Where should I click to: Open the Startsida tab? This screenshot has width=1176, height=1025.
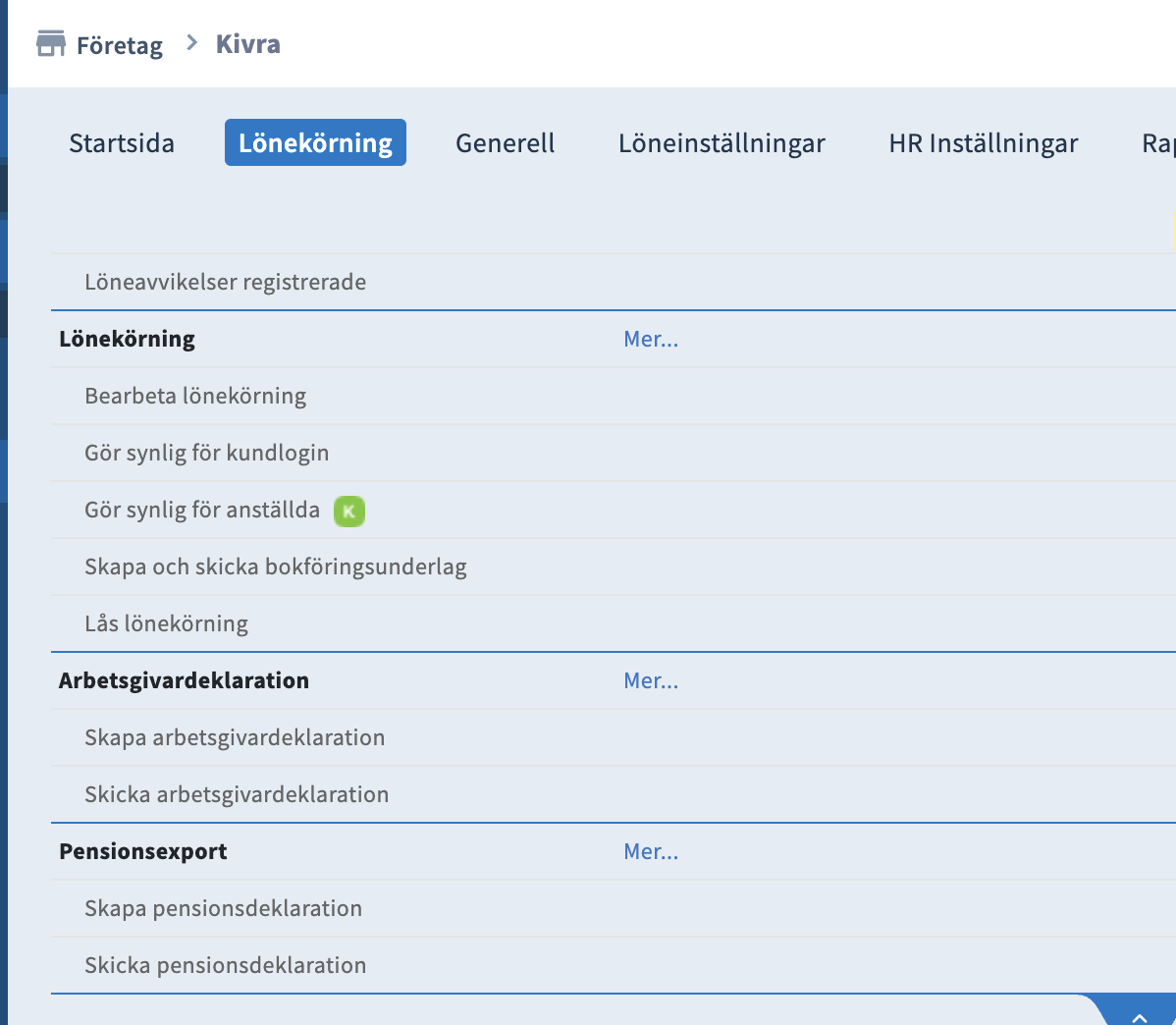pyautogui.click(x=122, y=143)
